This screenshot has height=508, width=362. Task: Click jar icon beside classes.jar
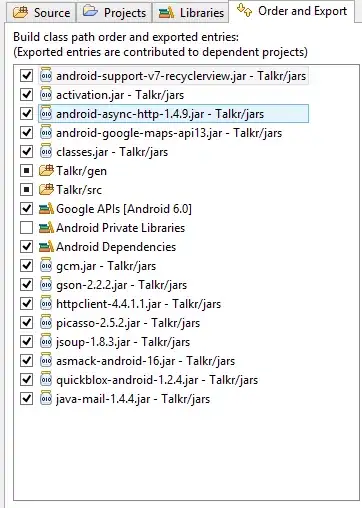click(x=46, y=151)
